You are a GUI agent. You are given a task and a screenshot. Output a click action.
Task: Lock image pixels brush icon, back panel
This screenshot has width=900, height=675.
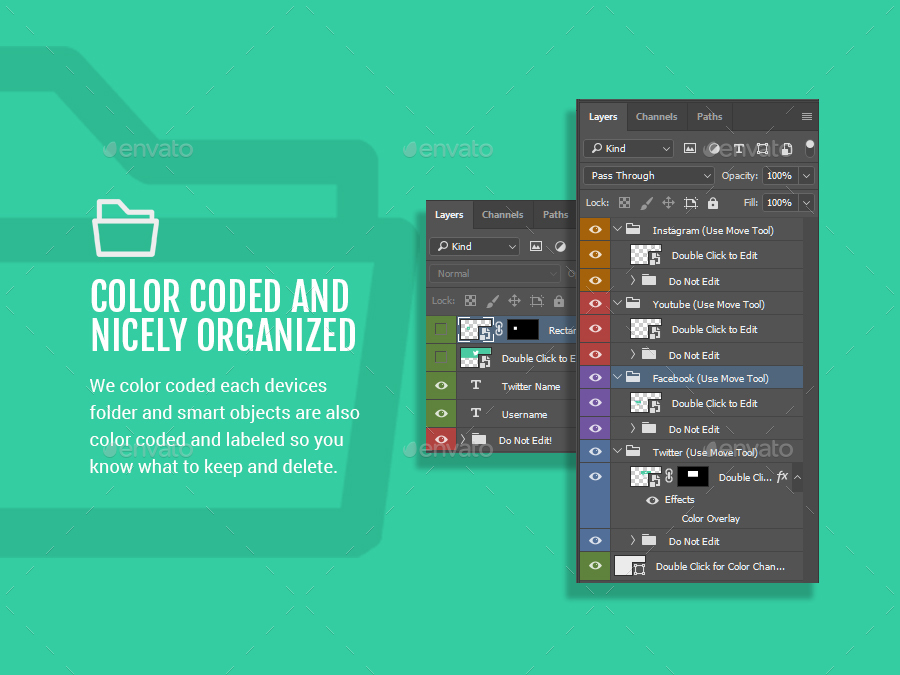click(492, 301)
